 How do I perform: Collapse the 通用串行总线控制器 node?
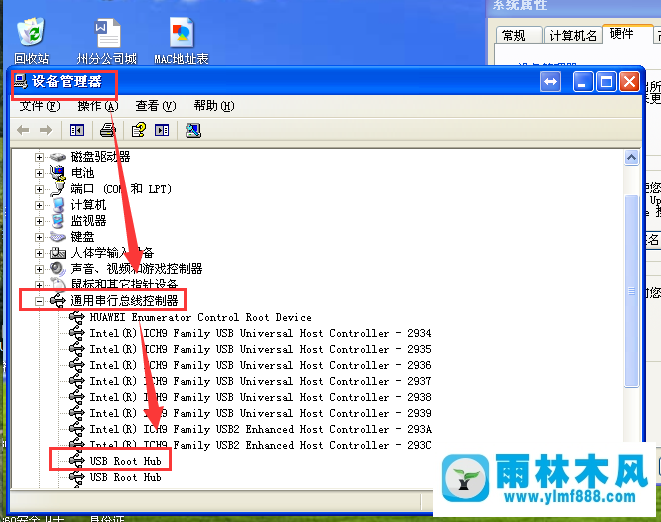[39, 301]
